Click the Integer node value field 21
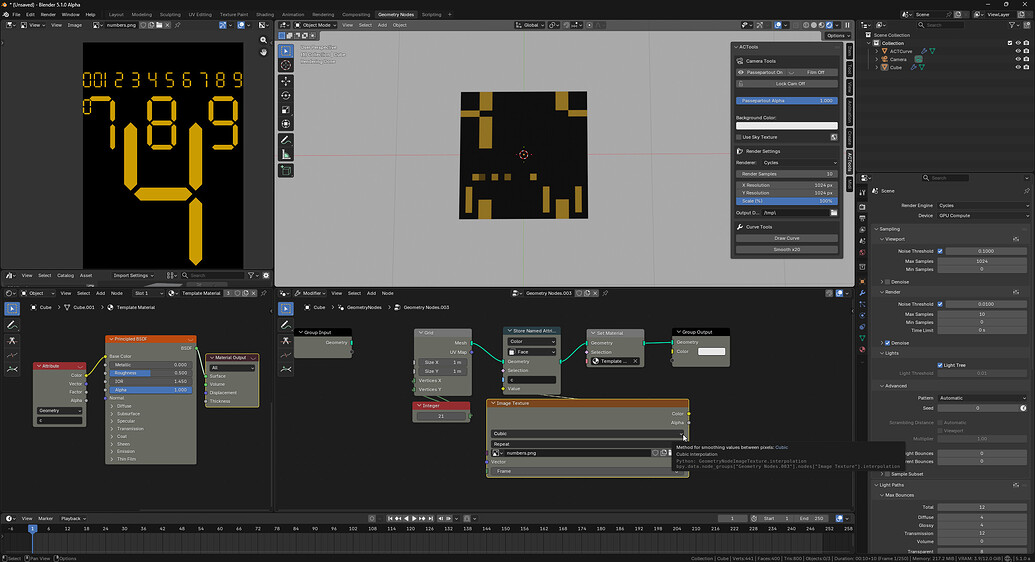This screenshot has height=562, width=1035. point(441,416)
